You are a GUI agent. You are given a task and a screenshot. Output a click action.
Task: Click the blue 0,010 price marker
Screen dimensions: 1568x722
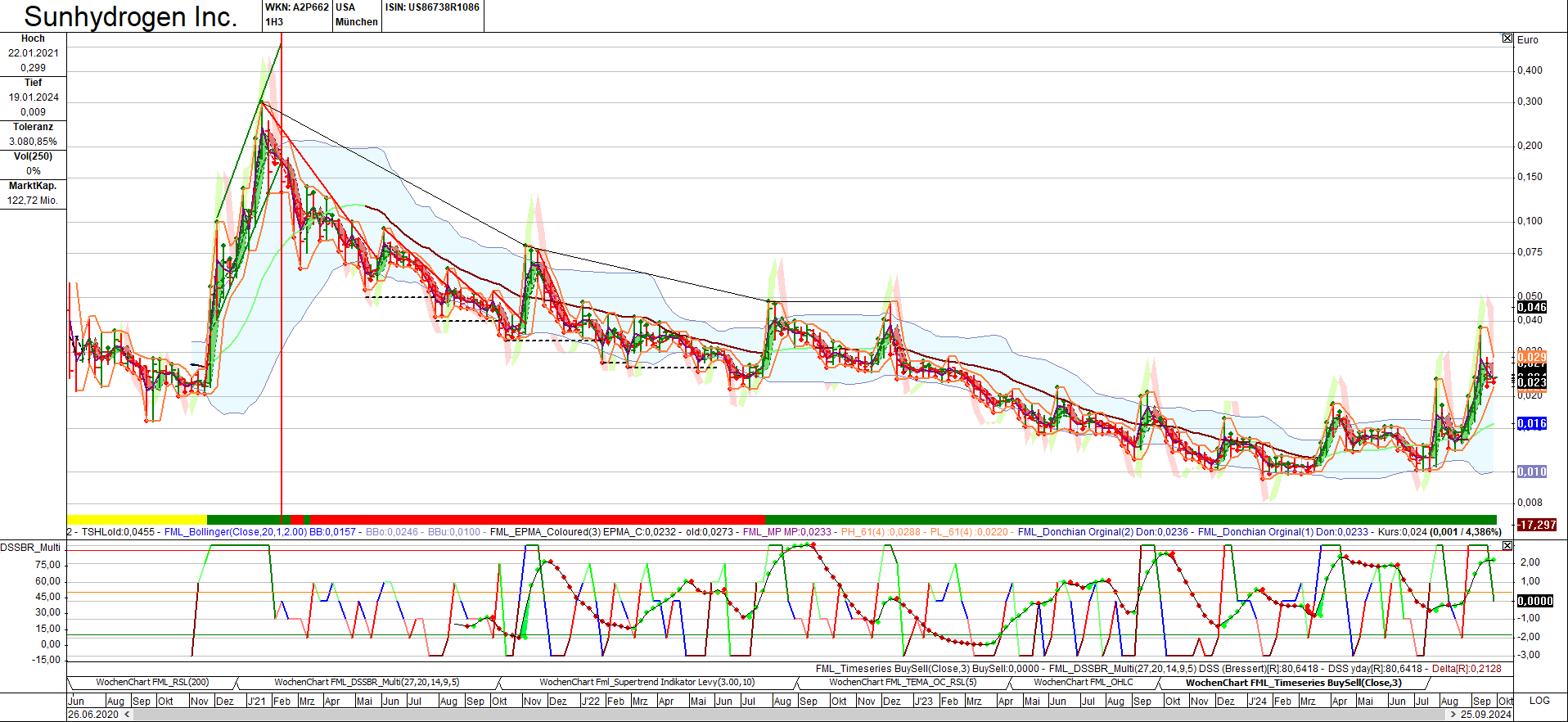(1532, 472)
